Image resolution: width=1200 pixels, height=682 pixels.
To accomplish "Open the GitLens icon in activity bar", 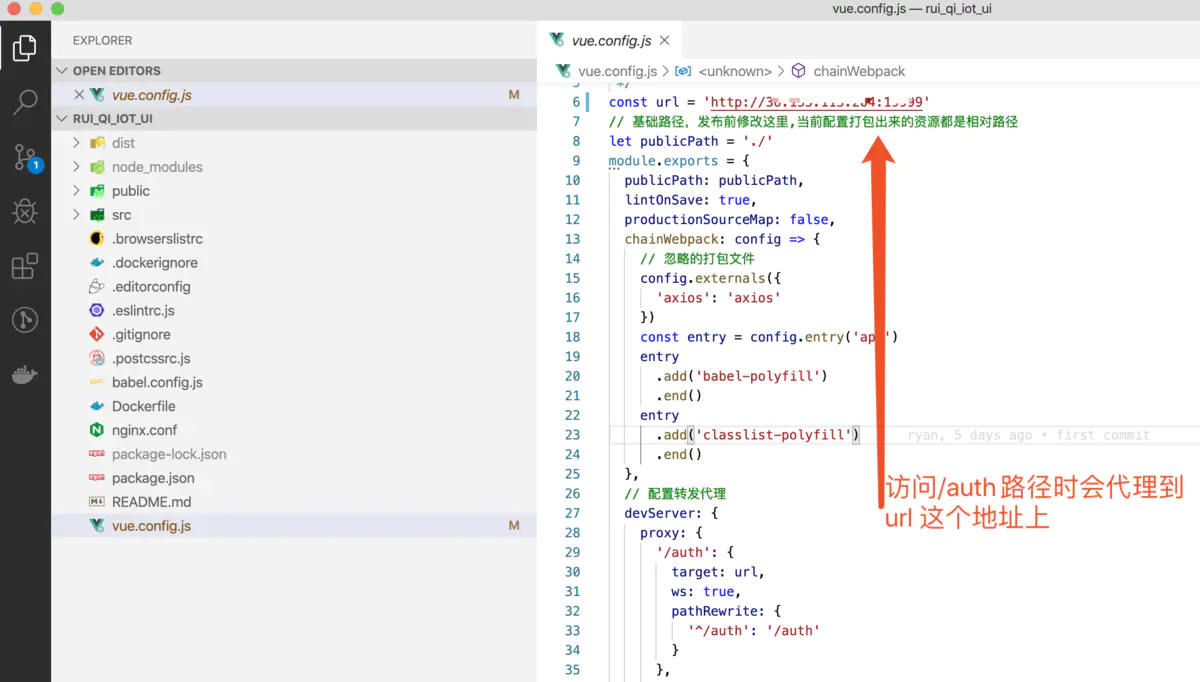I will point(25,320).
